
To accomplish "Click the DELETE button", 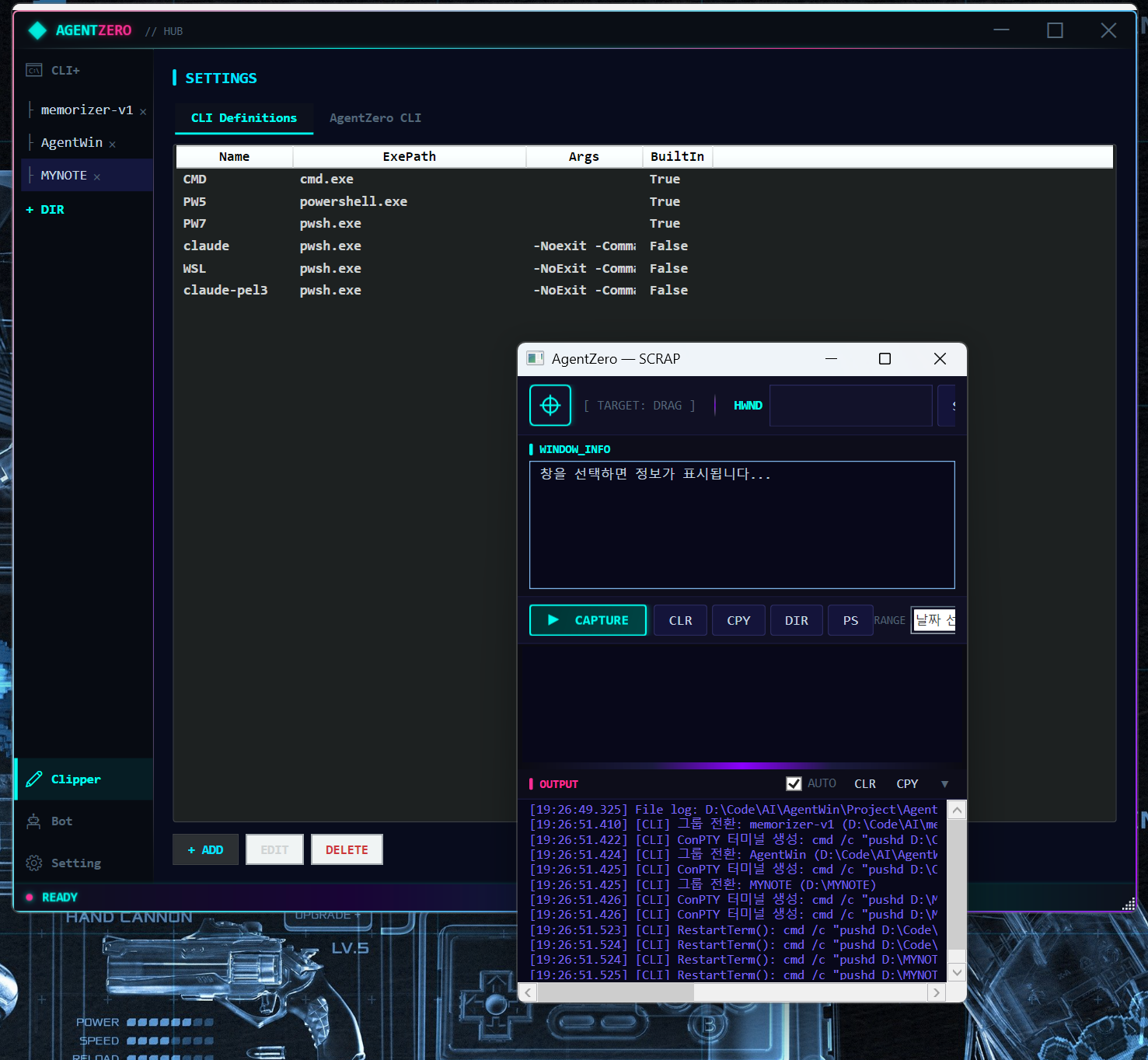I will (347, 850).
